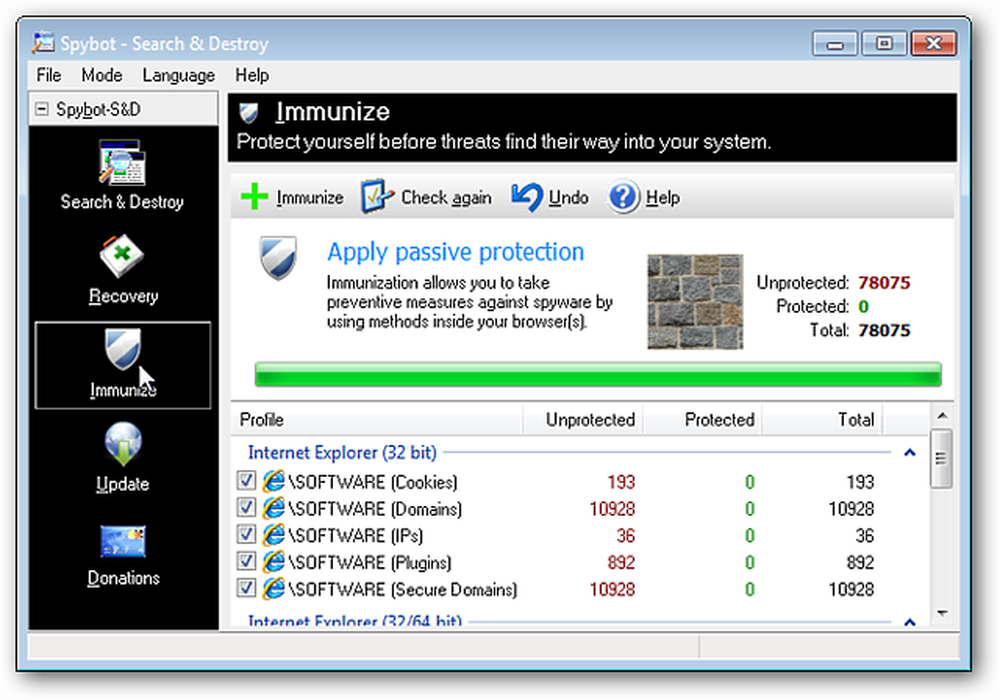1000x700 pixels.
Task: Click the Spybot title bar application icon
Action: [44, 43]
